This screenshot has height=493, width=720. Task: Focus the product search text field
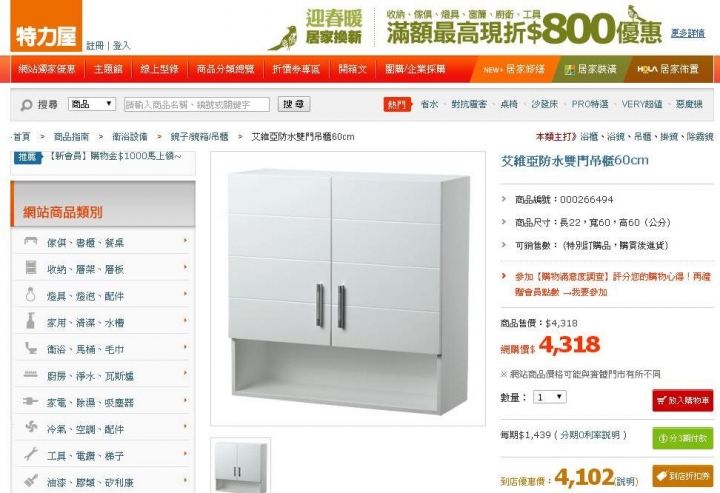coord(197,105)
